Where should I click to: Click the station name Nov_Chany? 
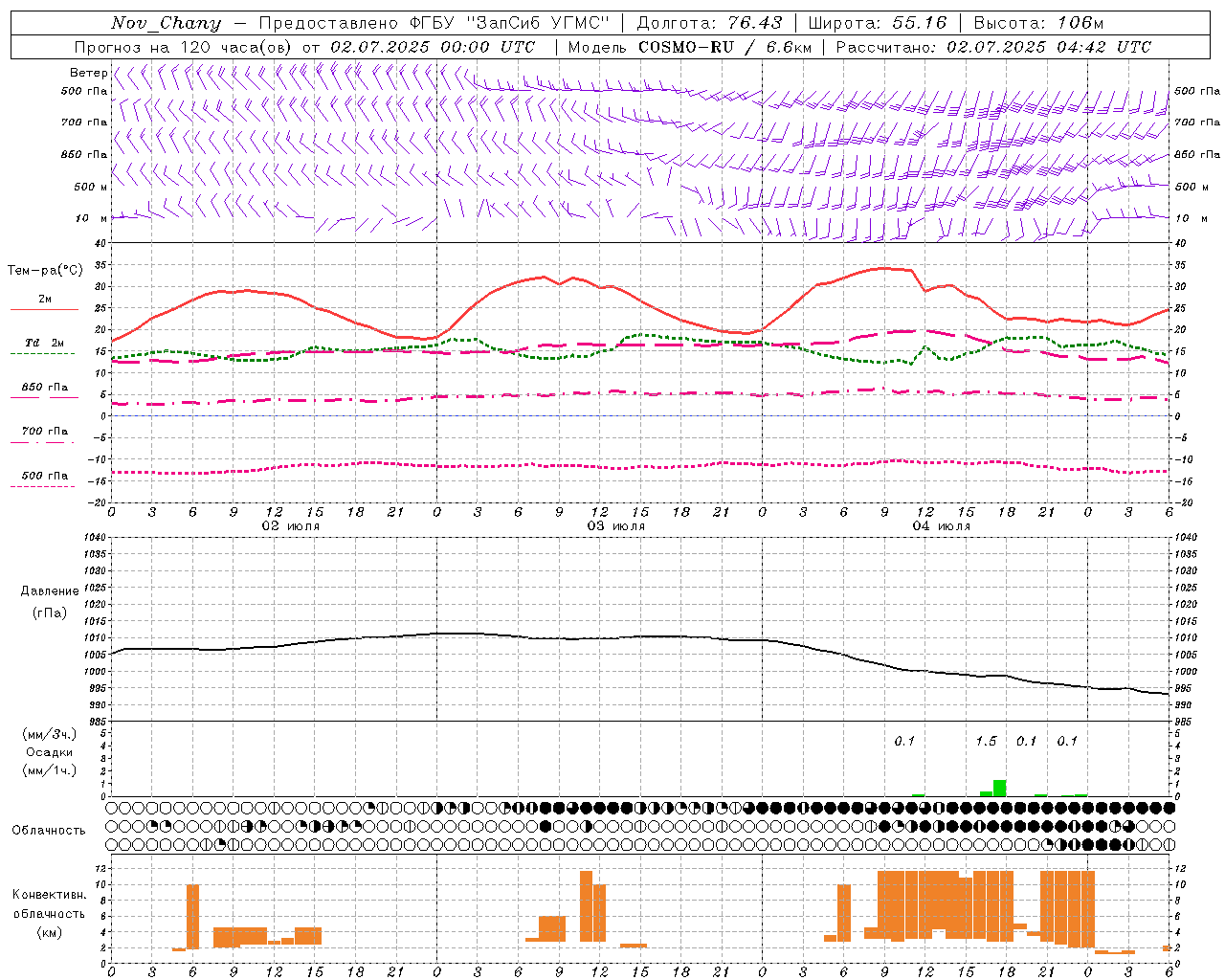point(166,23)
